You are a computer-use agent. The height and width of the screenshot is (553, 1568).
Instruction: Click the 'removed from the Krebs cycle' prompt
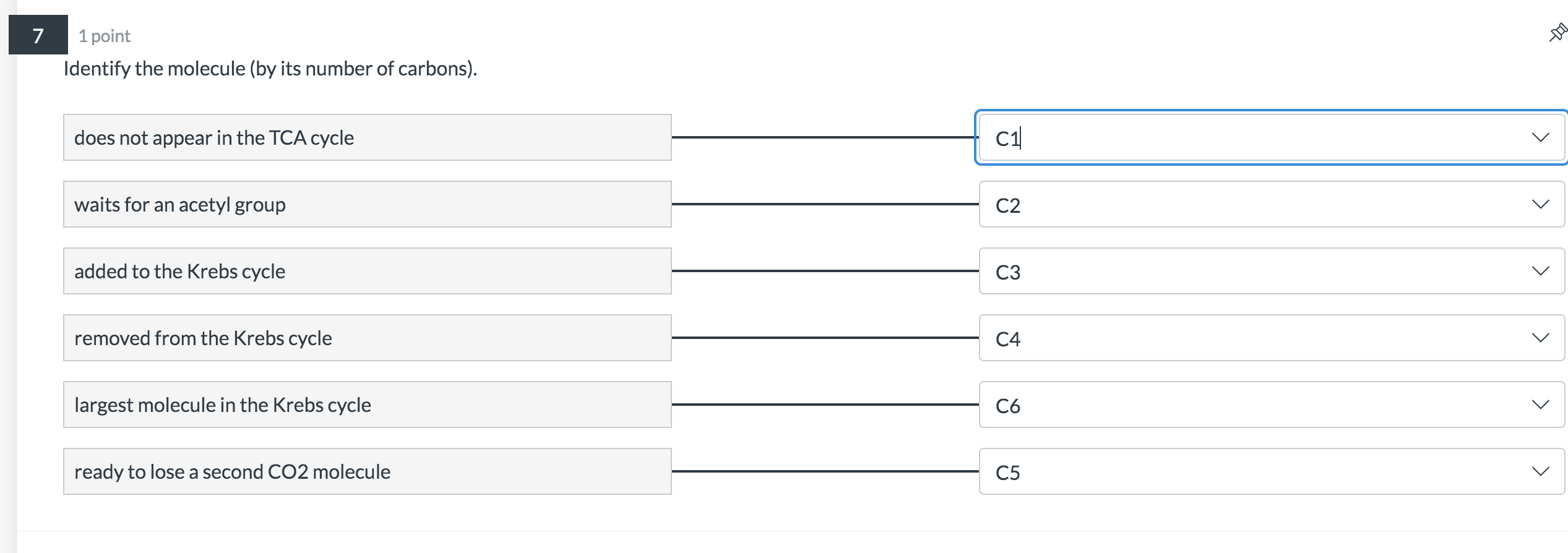pos(368,338)
